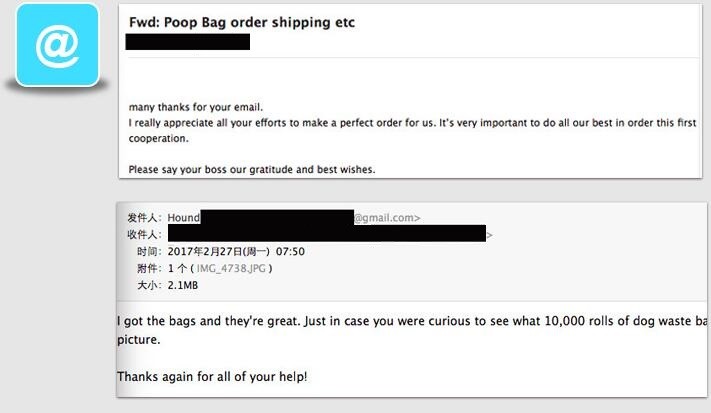Image resolution: width=711 pixels, height=413 pixels.
Task: Click the 2.1MB size value
Action: click(185, 285)
